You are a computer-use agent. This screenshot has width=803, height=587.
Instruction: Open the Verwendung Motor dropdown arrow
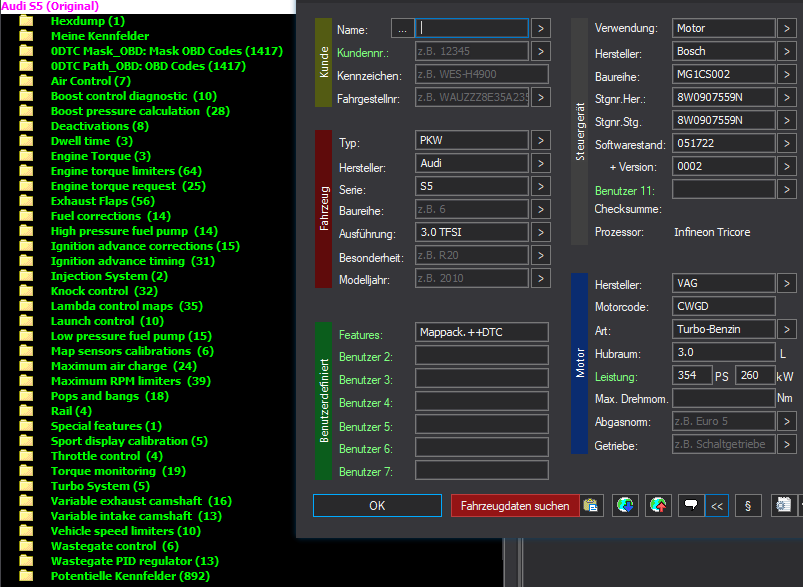[787, 28]
